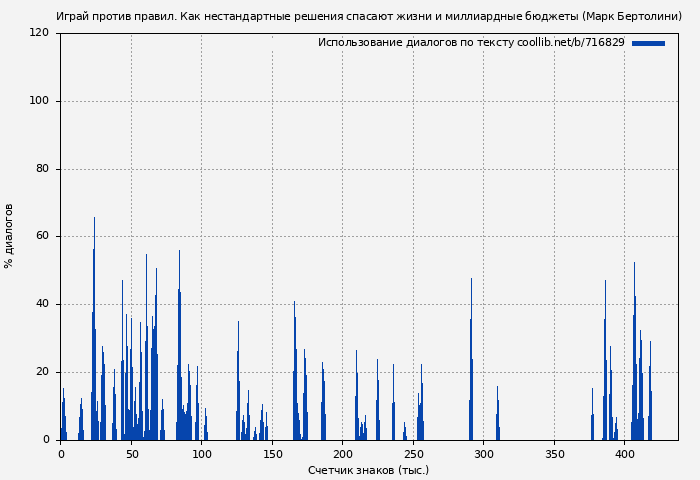Click the x-axis tick label 200
This screenshot has height=480, width=700.
[343, 454]
